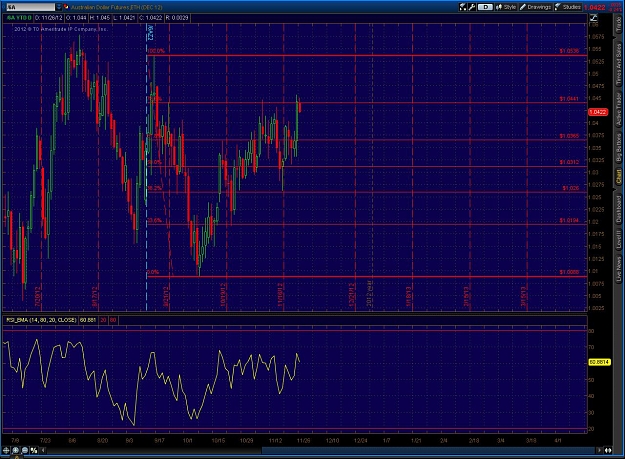The width and height of the screenshot is (625, 459).
Task: Select the crosshair pan tool icon
Action: click(x=6, y=450)
